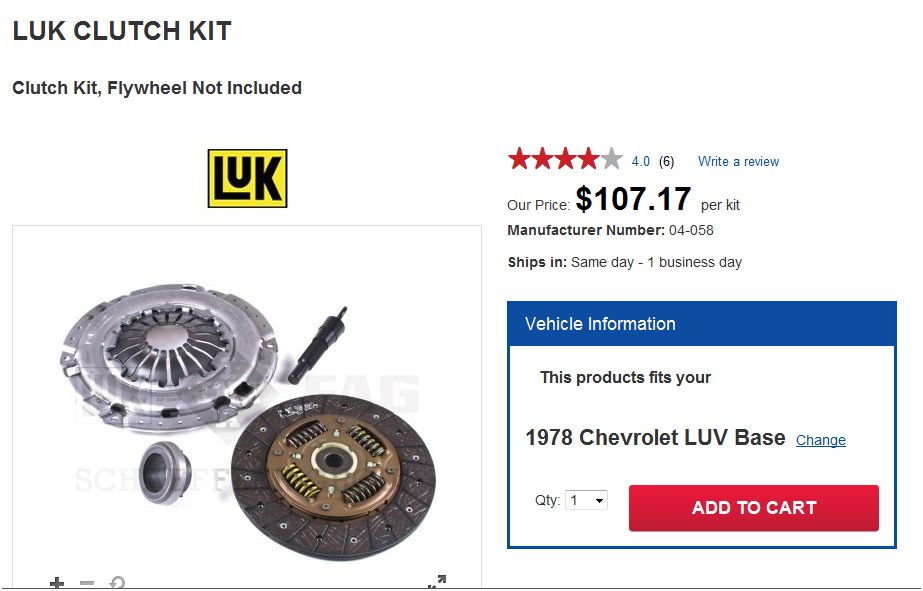Screen dimensions: 923x591
Task: Click the $107.17 price text
Action: click(633, 200)
